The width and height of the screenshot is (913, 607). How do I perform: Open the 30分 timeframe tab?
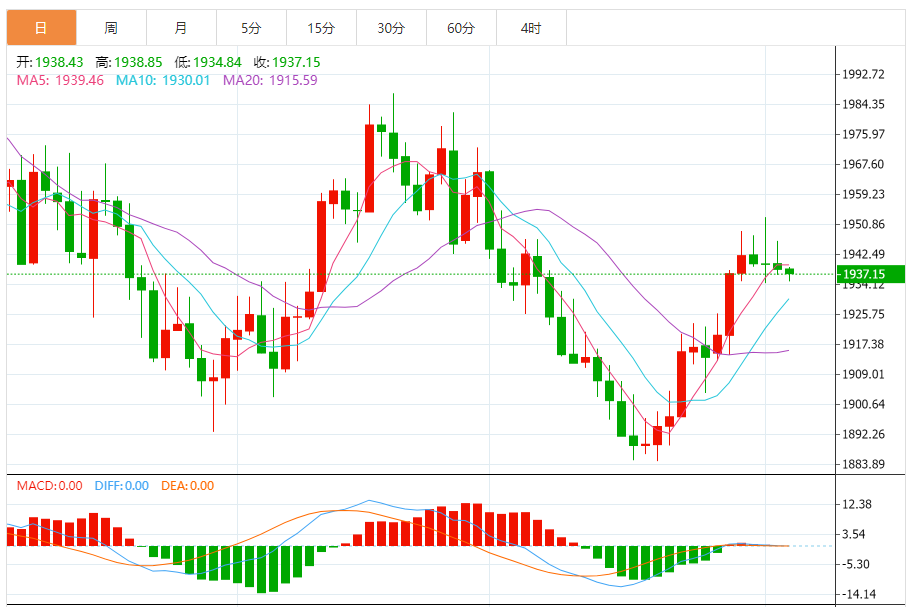tap(391, 28)
